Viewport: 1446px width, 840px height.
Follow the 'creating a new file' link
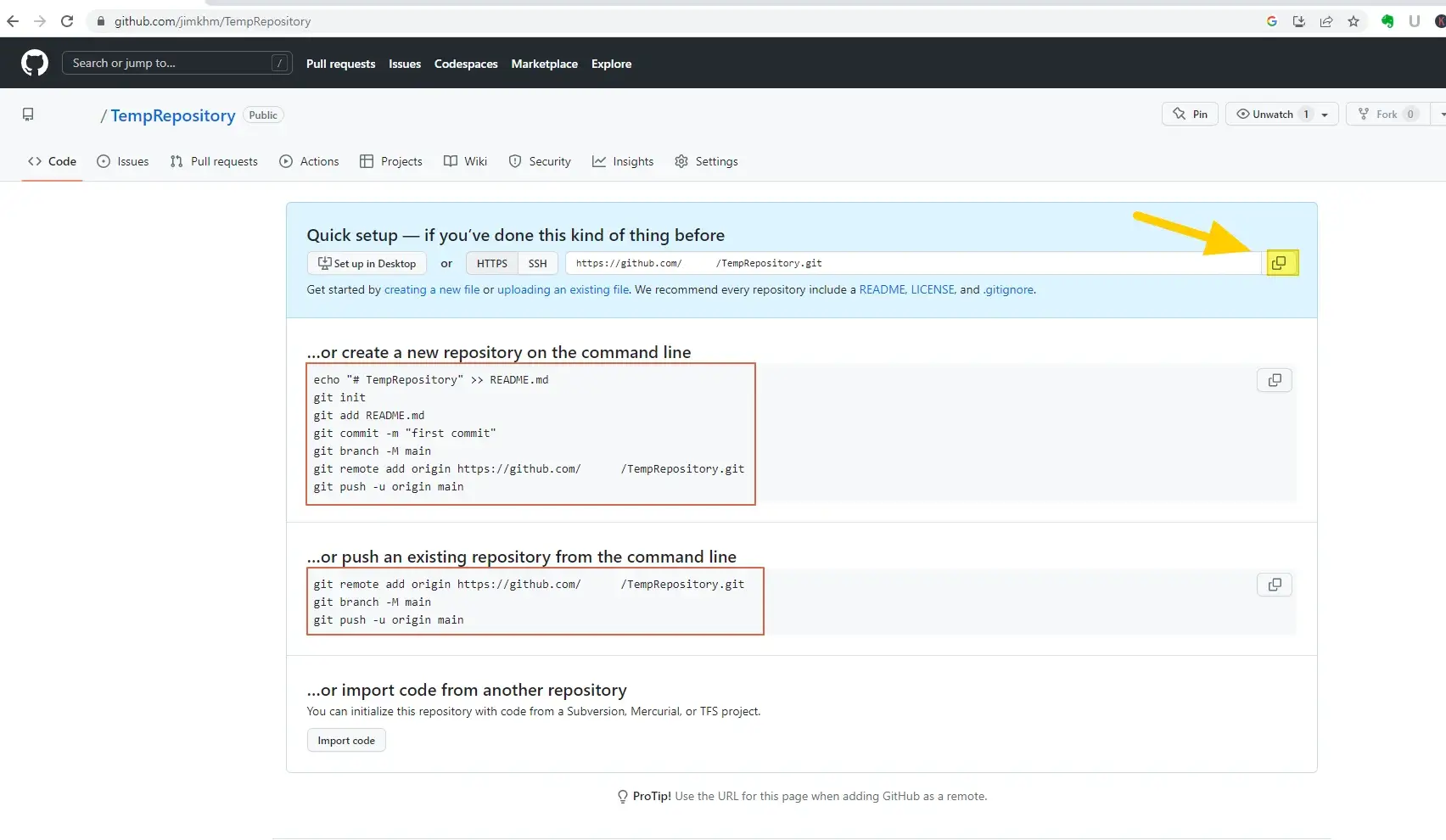[432, 289]
